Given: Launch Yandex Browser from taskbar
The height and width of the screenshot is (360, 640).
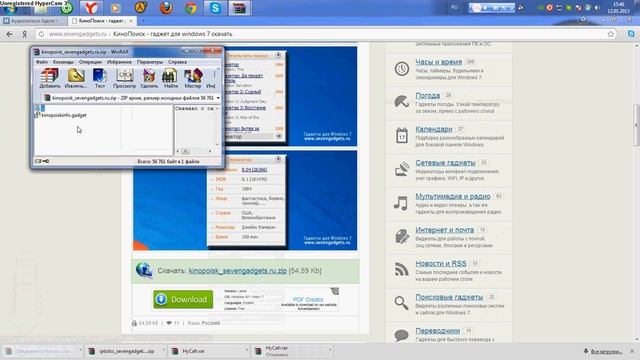Looking at the screenshot, I should click(x=91, y=8).
